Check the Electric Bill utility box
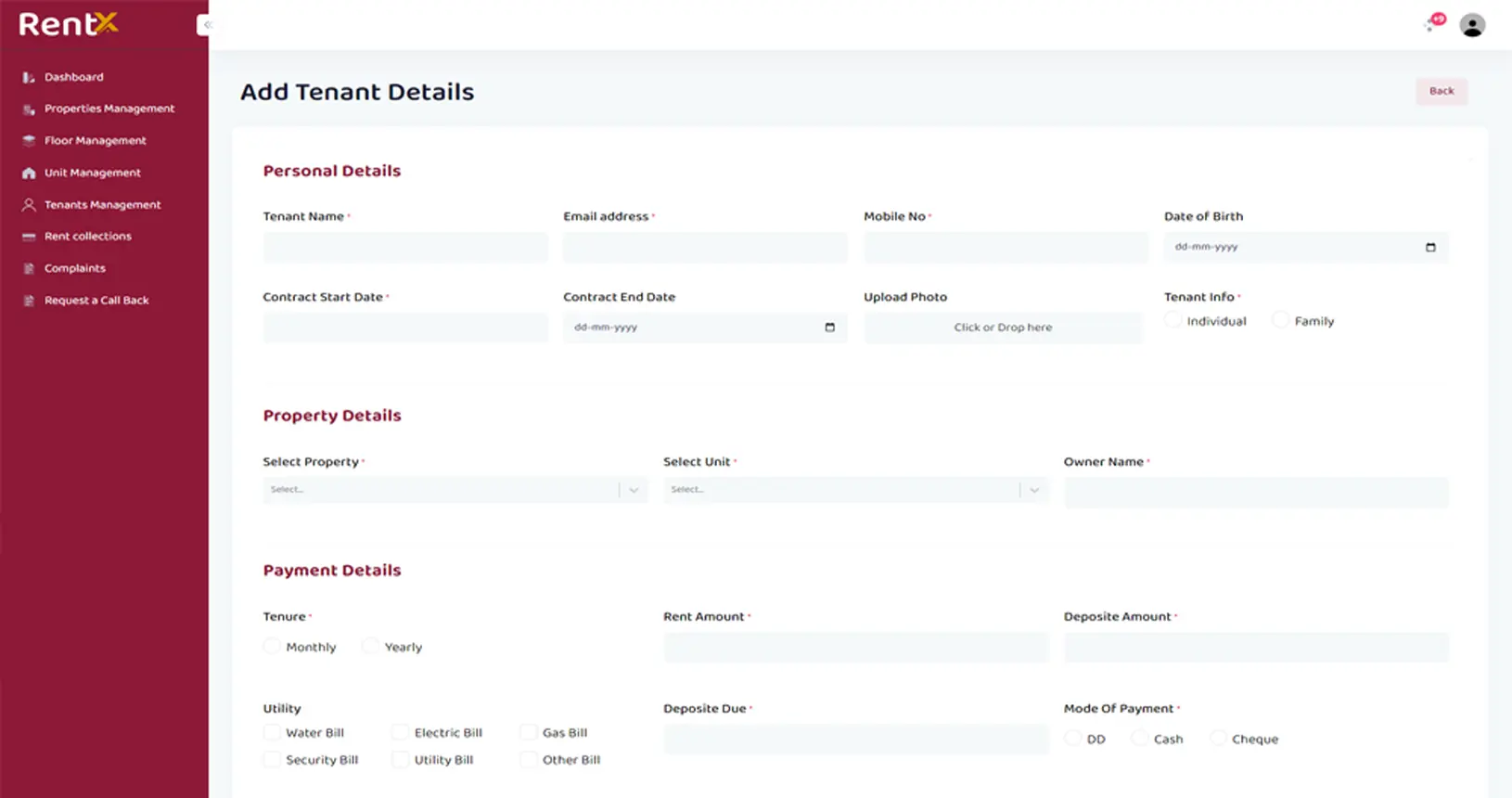Screen dimensions: 1512x798 400,732
